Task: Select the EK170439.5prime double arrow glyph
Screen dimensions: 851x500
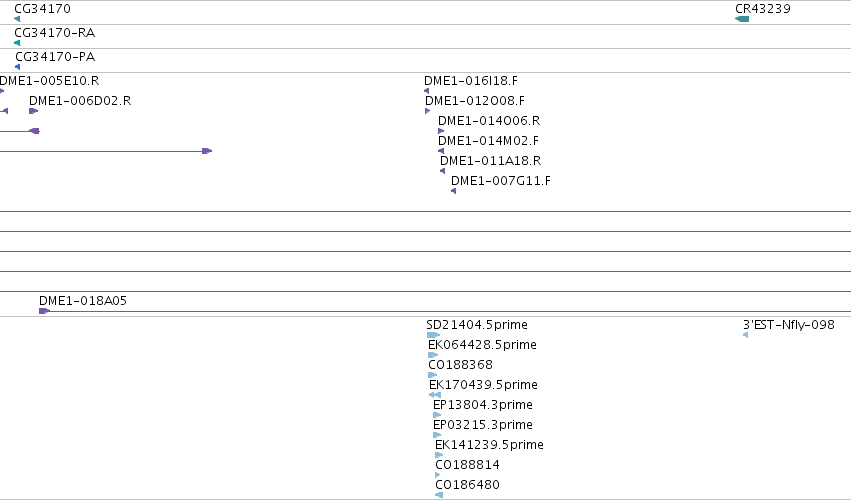Action: tap(435, 395)
